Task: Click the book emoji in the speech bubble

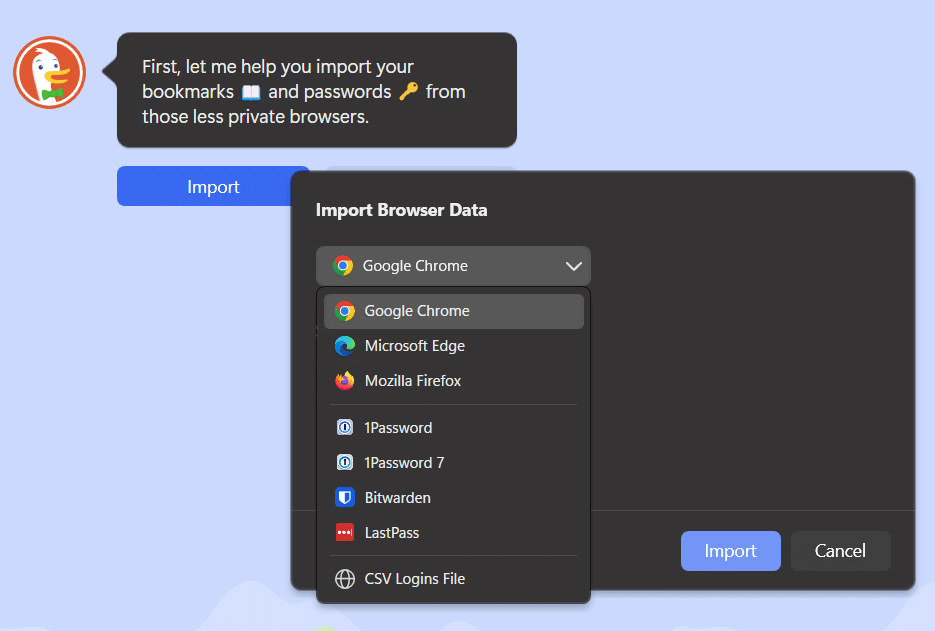Action: click(251, 92)
